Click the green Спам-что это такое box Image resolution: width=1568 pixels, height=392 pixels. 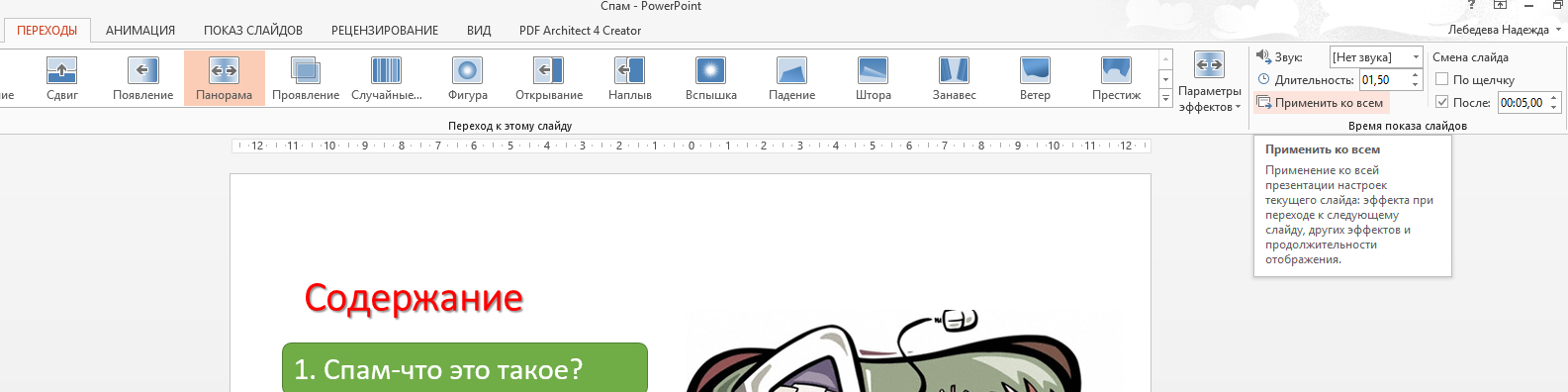coord(465,368)
